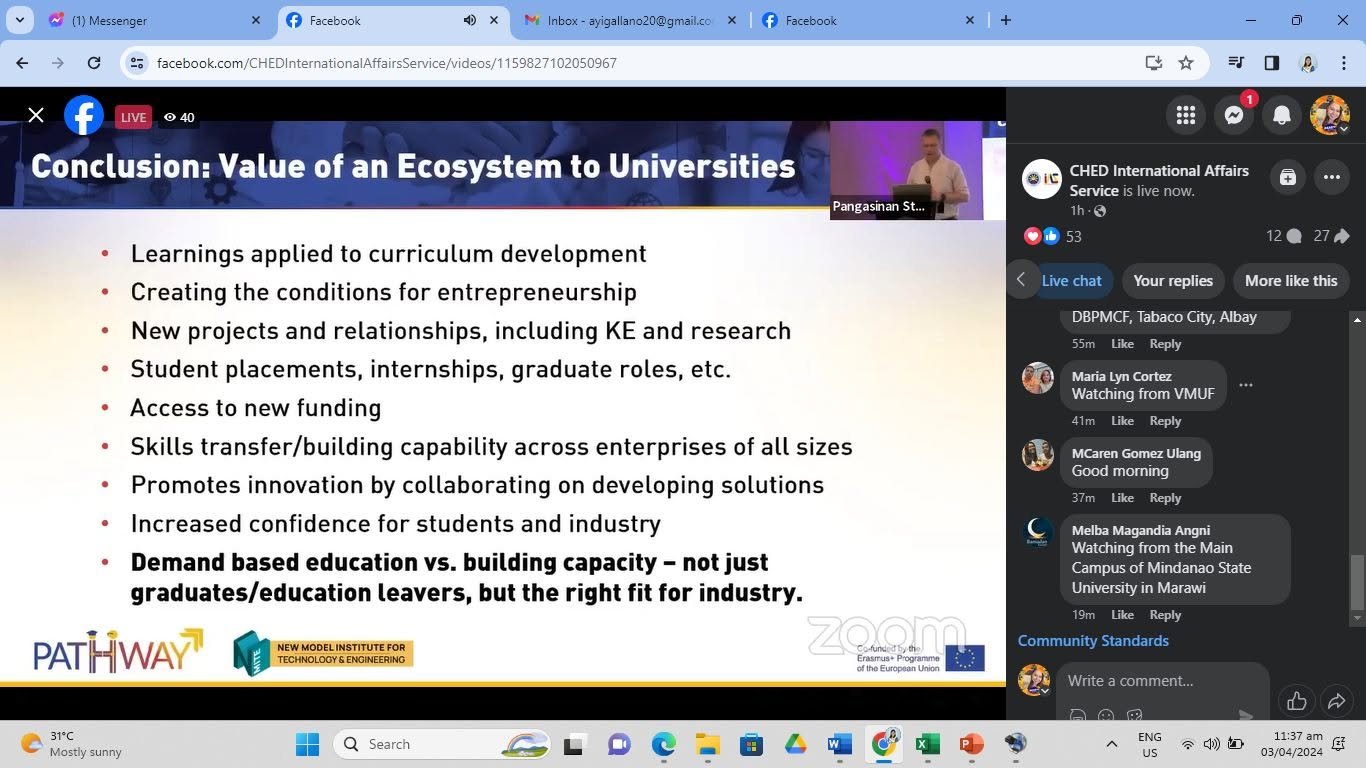Show hidden system tray icons
The image size is (1366, 768).
1111,744
